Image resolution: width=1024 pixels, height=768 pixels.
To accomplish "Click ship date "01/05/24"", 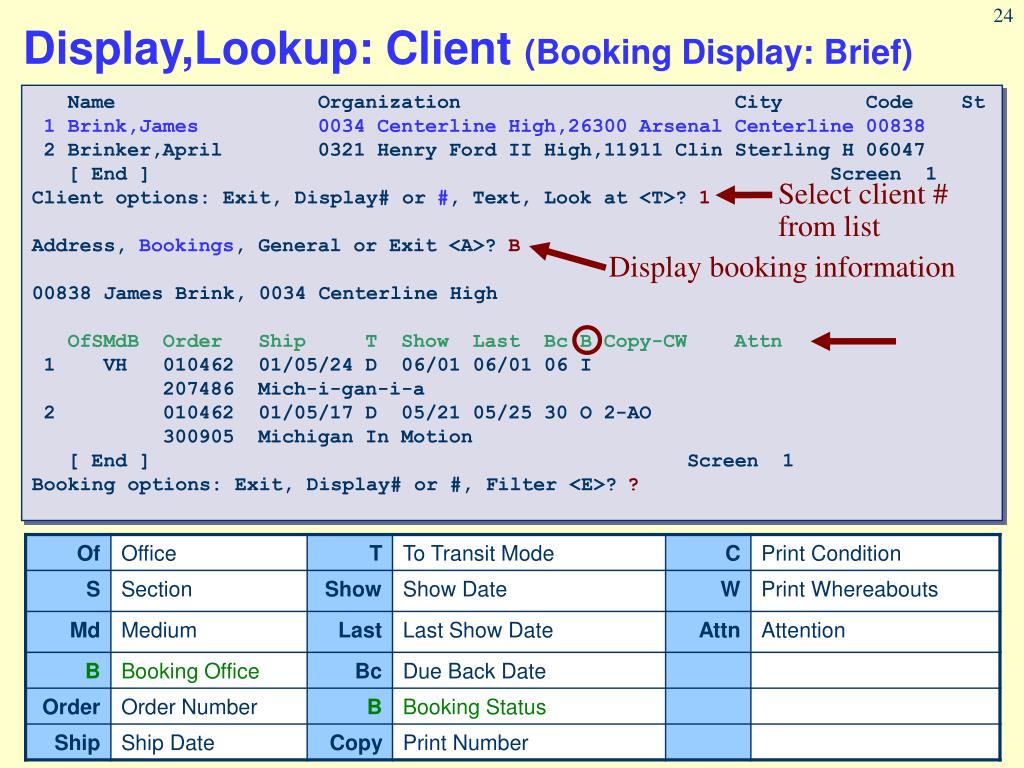I will pyautogui.click(x=305, y=364).
